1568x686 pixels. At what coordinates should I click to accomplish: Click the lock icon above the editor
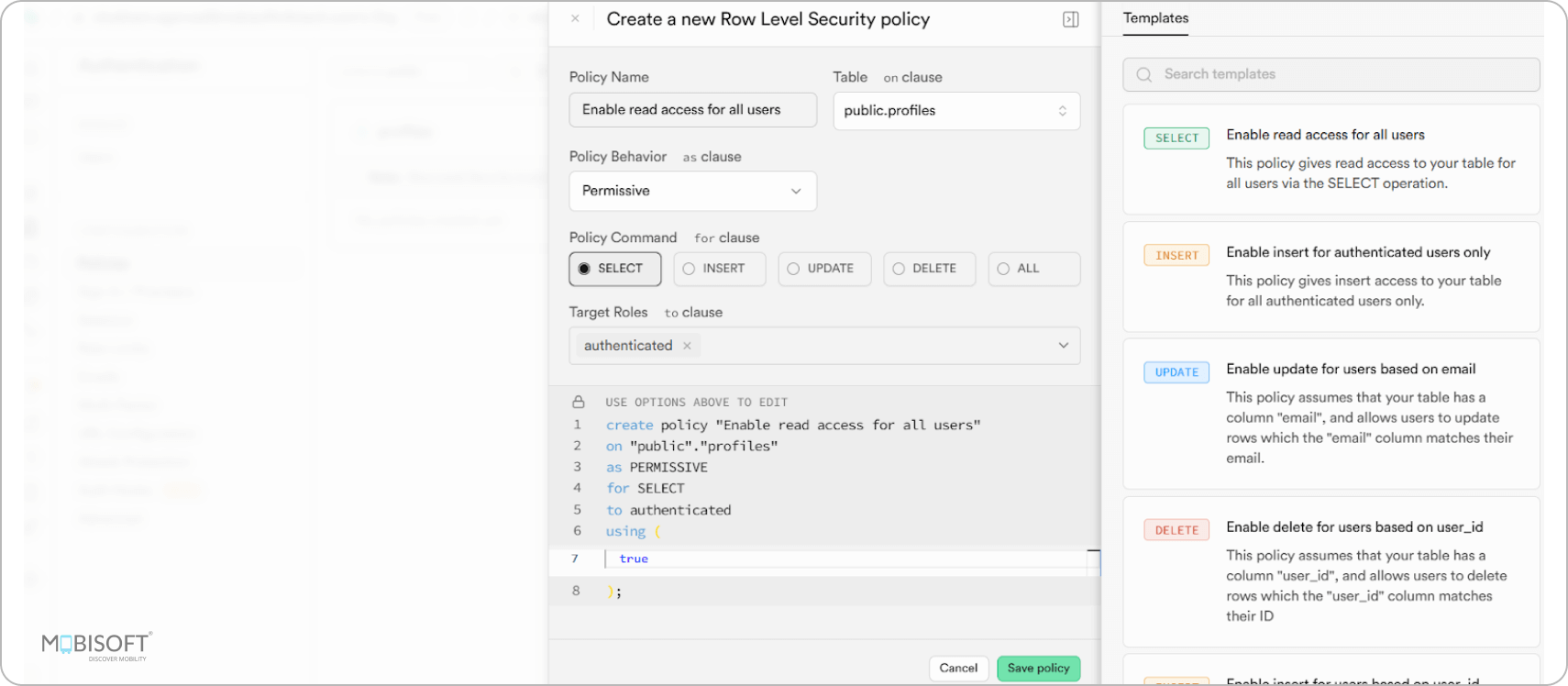[579, 402]
